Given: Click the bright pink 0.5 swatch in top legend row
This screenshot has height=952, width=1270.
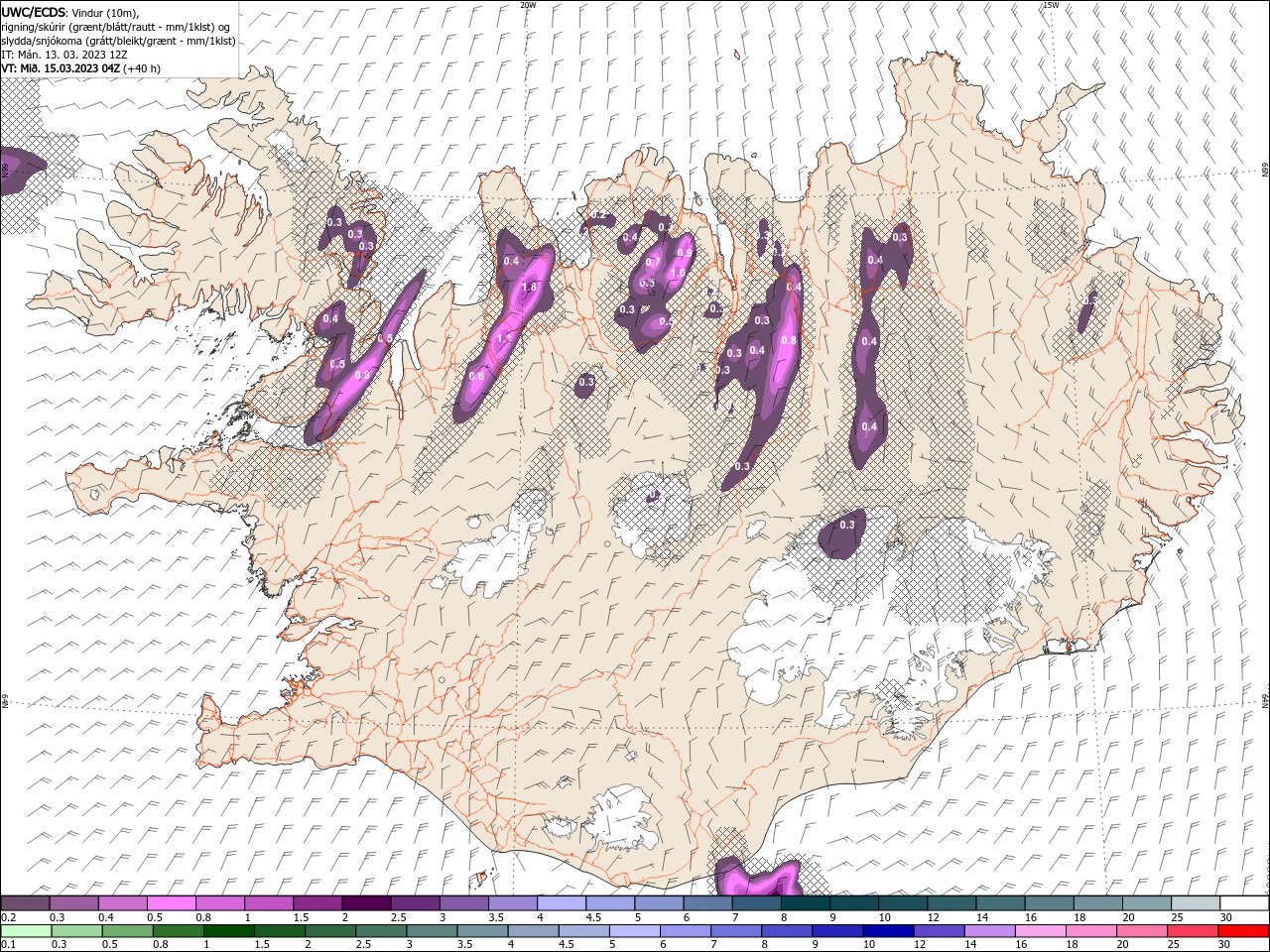Looking at the screenshot, I should coord(172,903).
